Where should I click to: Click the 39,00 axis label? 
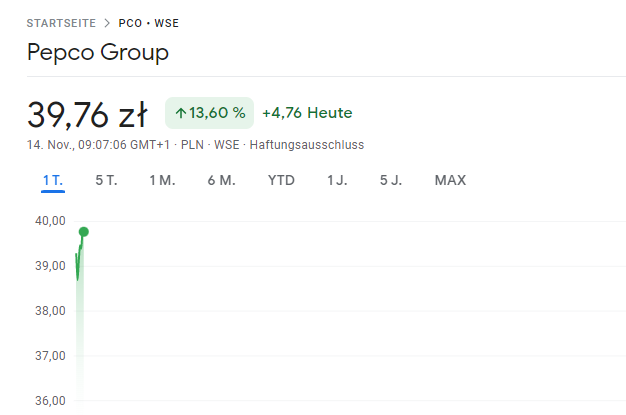(x=50, y=266)
